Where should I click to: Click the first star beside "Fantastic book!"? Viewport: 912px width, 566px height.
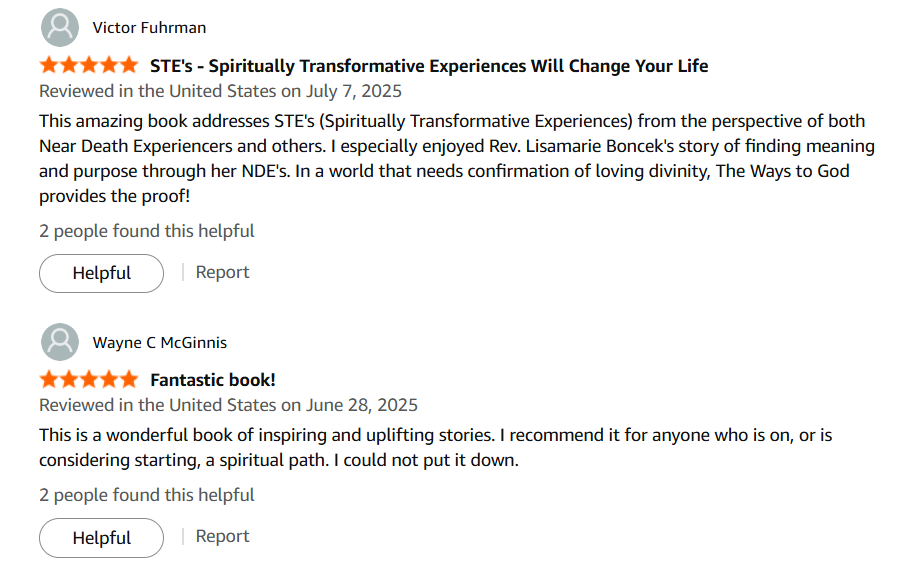point(49,380)
